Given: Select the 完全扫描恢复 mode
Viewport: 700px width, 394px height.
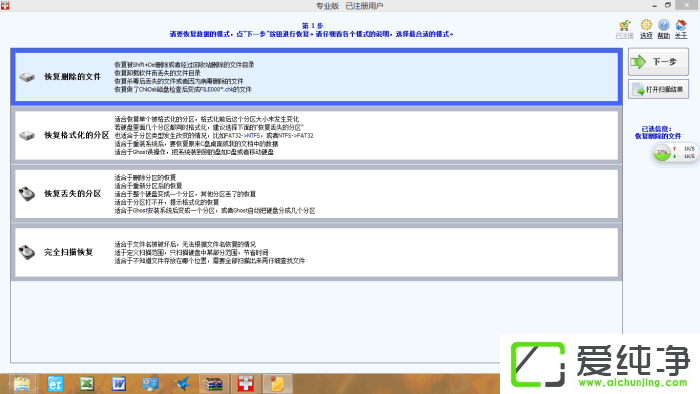Looking at the screenshot, I should click(317, 252).
